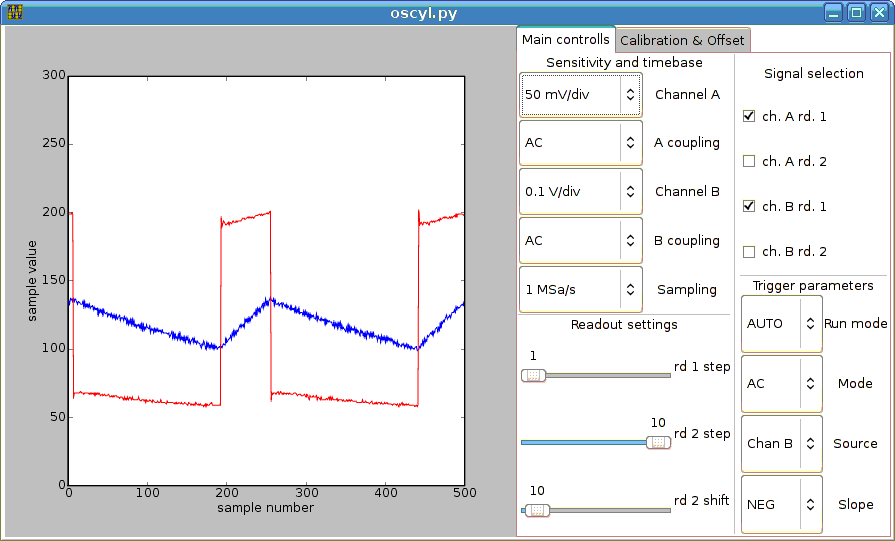Open the NEG Slope selector

(x=781, y=505)
